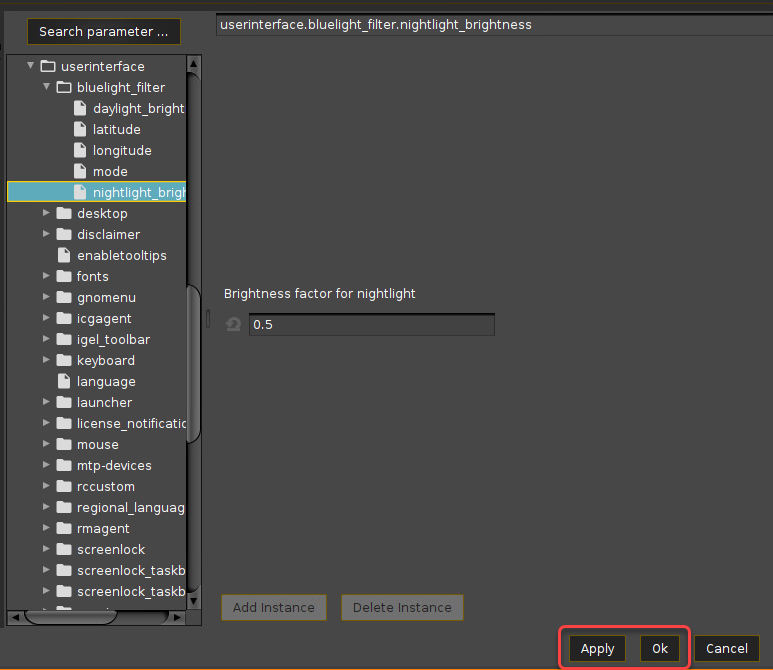Select the longitude parameter file icon
Screen dimensions: 773x670
coord(82,151)
